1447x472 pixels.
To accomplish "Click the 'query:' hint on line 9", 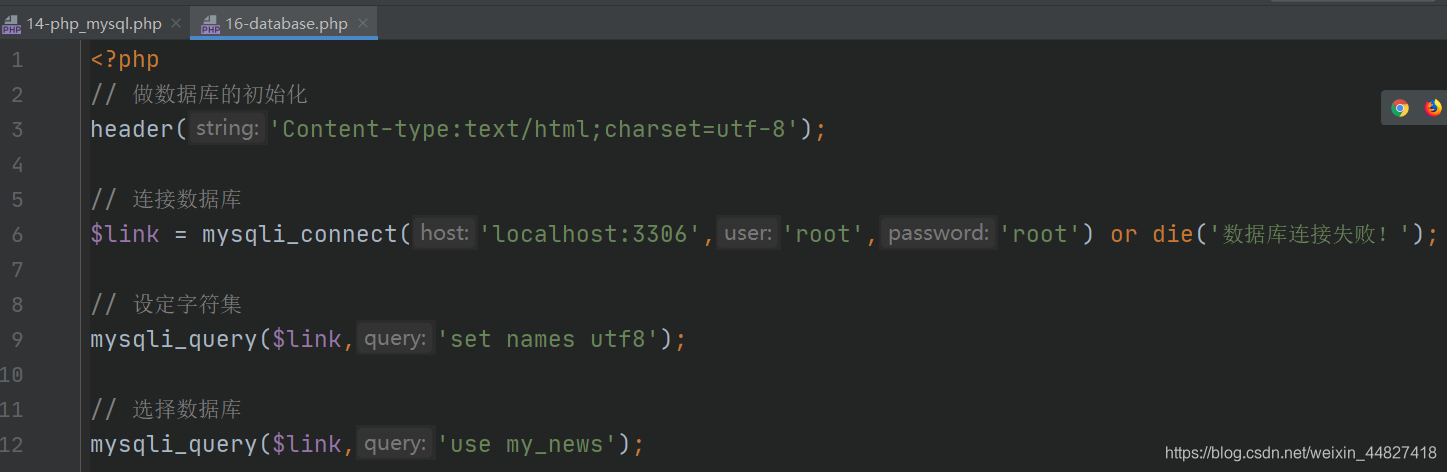I will click(x=396, y=339).
